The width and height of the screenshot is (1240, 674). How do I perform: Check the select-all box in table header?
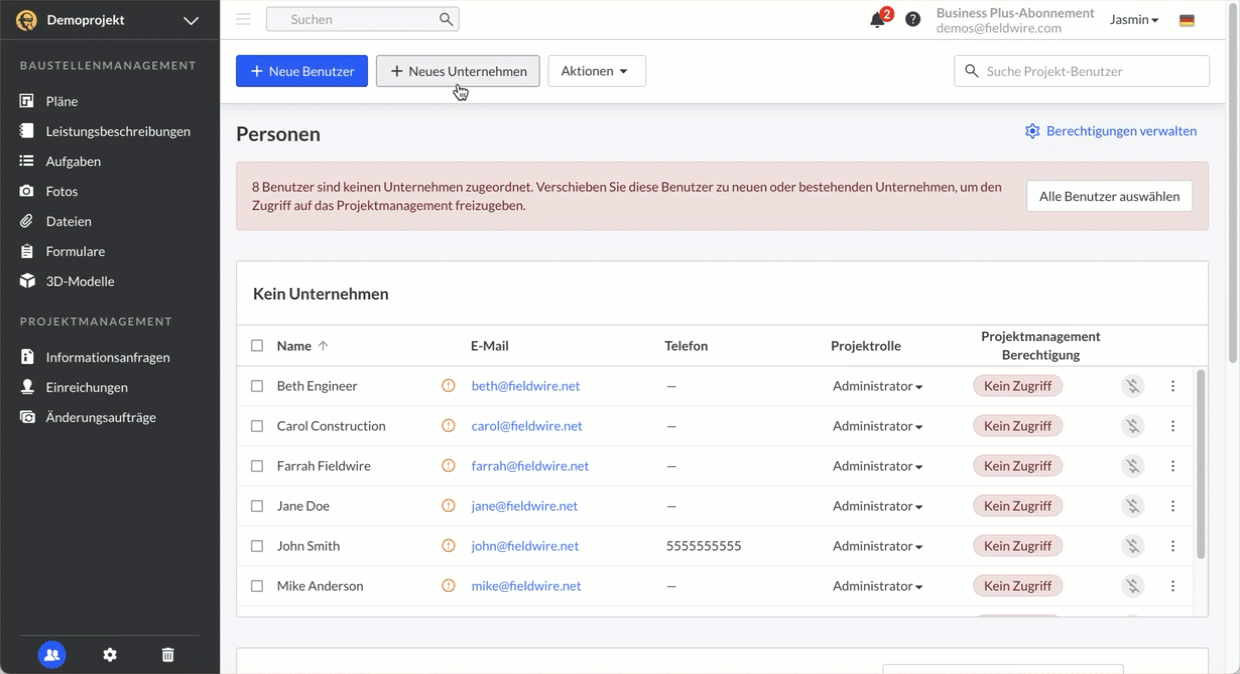point(257,346)
